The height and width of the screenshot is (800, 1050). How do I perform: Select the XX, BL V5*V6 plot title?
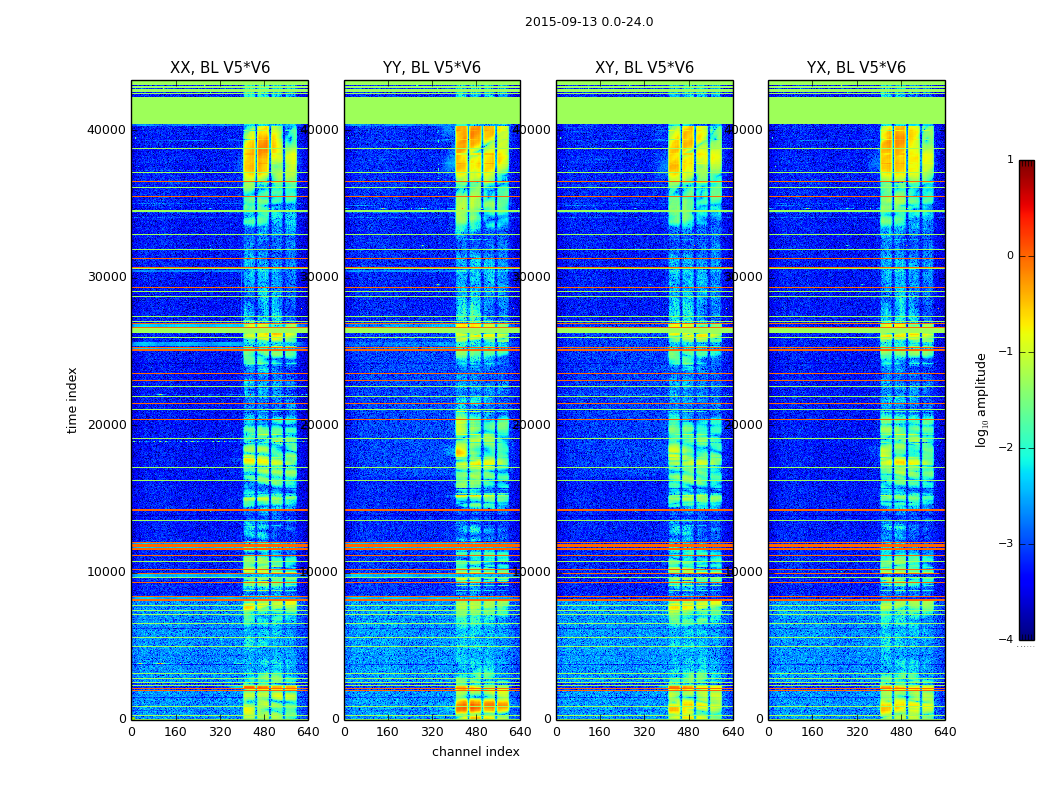pos(219,68)
